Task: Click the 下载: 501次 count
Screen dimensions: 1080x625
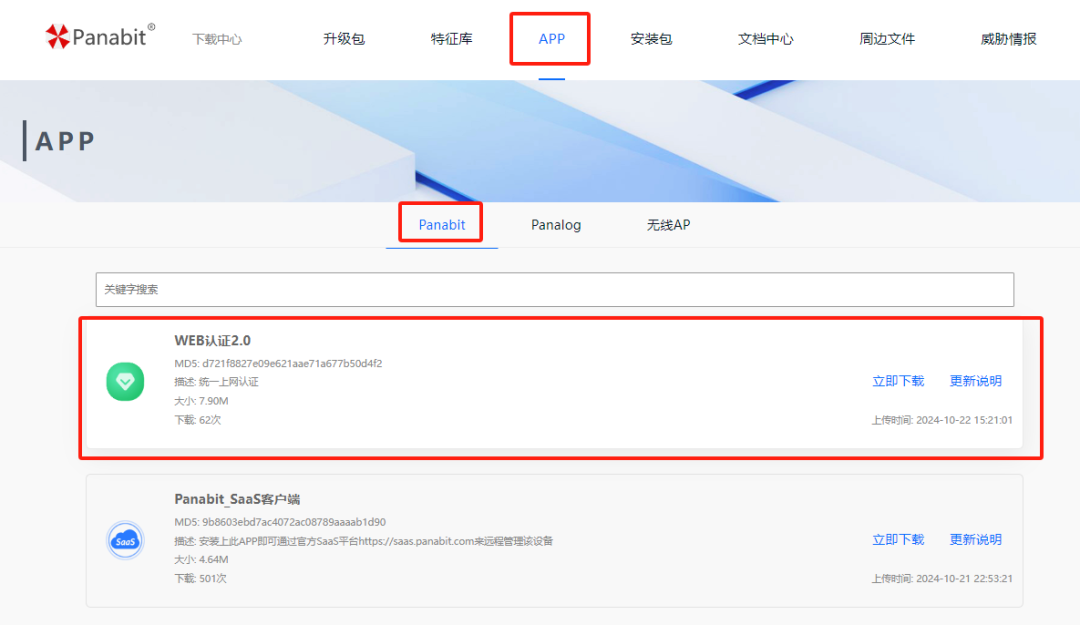Action: (200, 578)
